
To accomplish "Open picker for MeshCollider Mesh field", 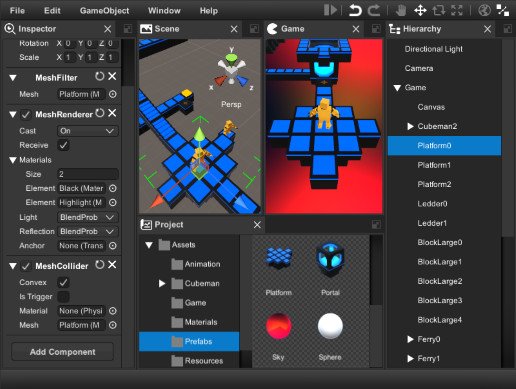I will coord(113,325).
